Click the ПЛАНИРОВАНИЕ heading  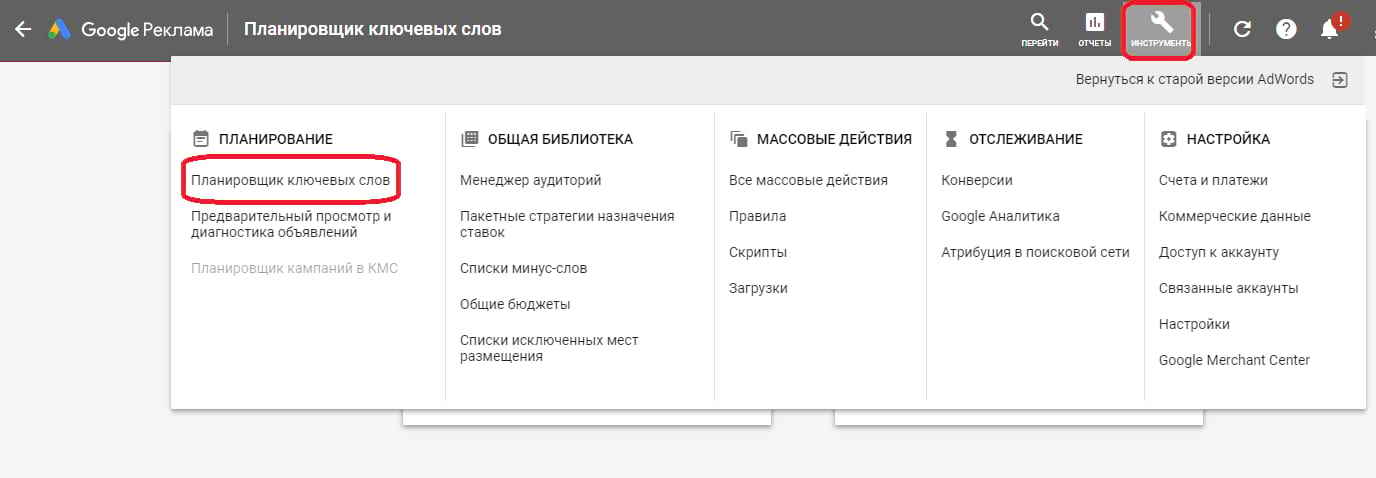tap(276, 139)
